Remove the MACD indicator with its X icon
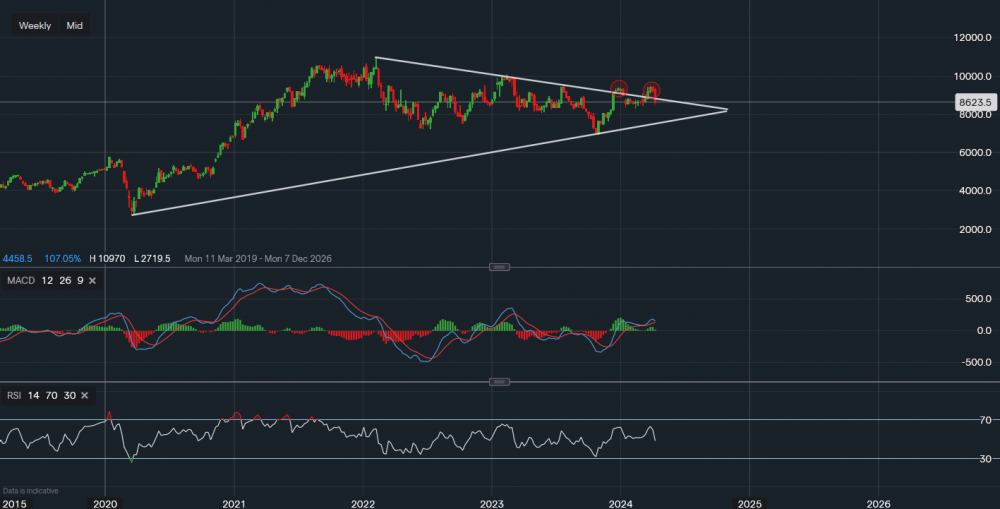1000x509 pixels. click(x=92, y=281)
